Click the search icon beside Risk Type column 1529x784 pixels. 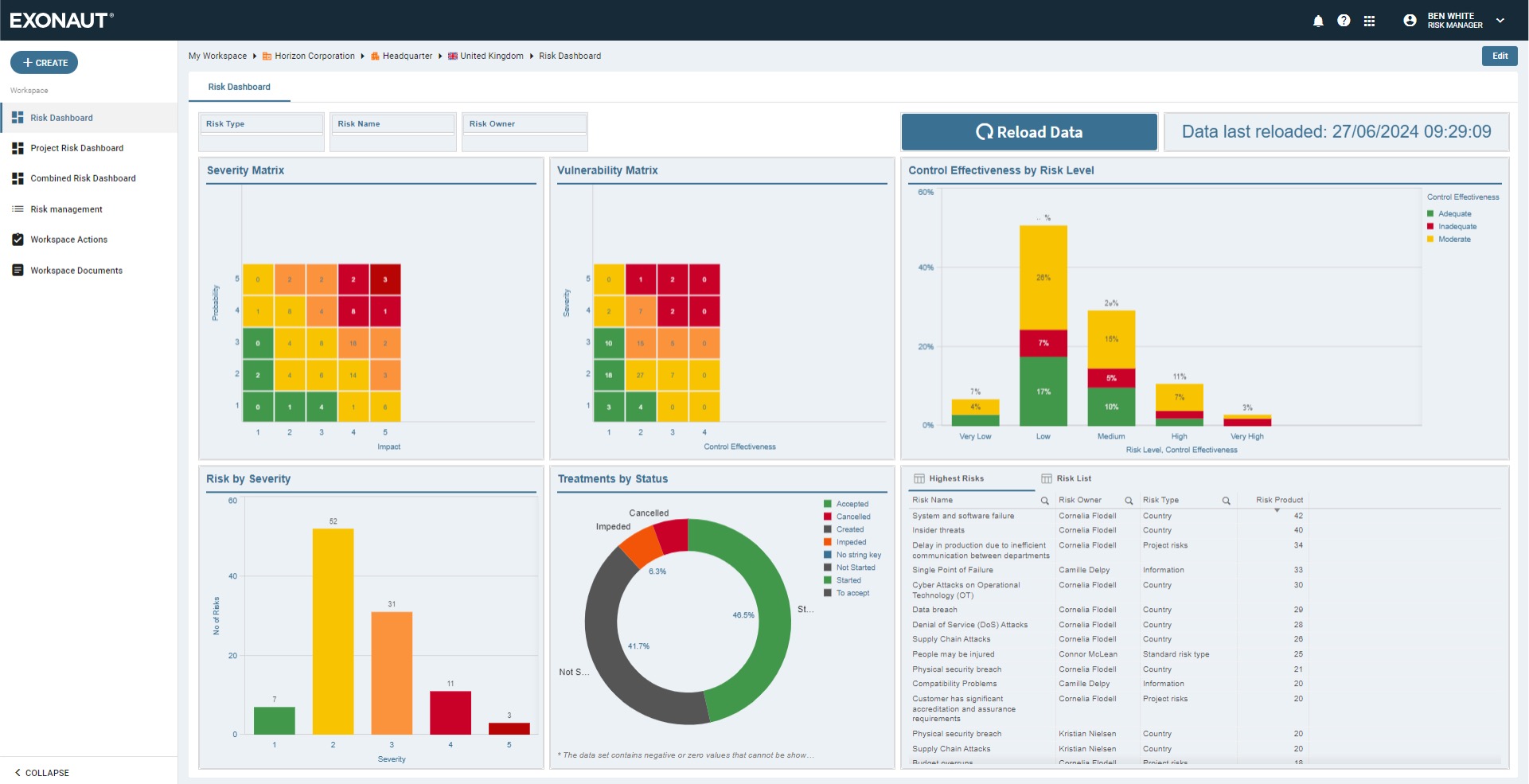pyautogui.click(x=1226, y=501)
